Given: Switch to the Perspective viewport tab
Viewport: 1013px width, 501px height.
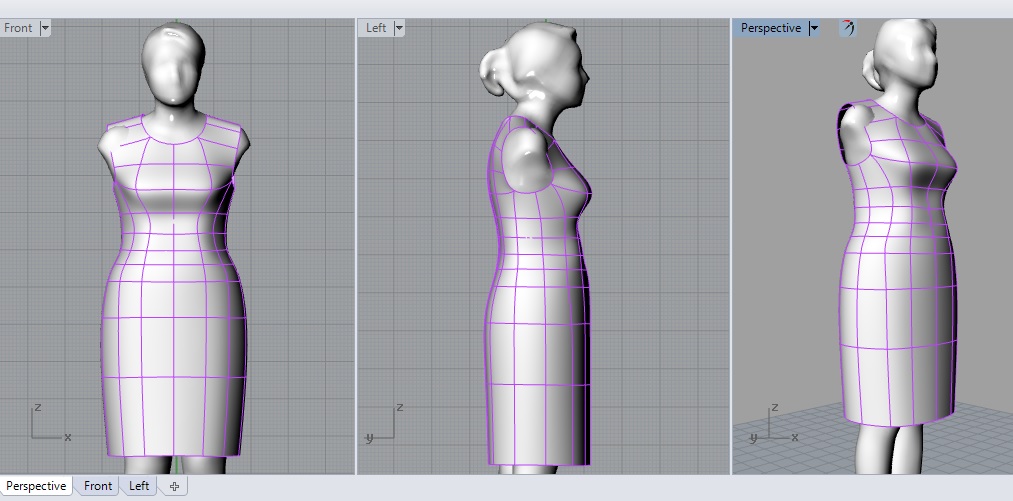Looking at the screenshot, I should click(36, 486).
